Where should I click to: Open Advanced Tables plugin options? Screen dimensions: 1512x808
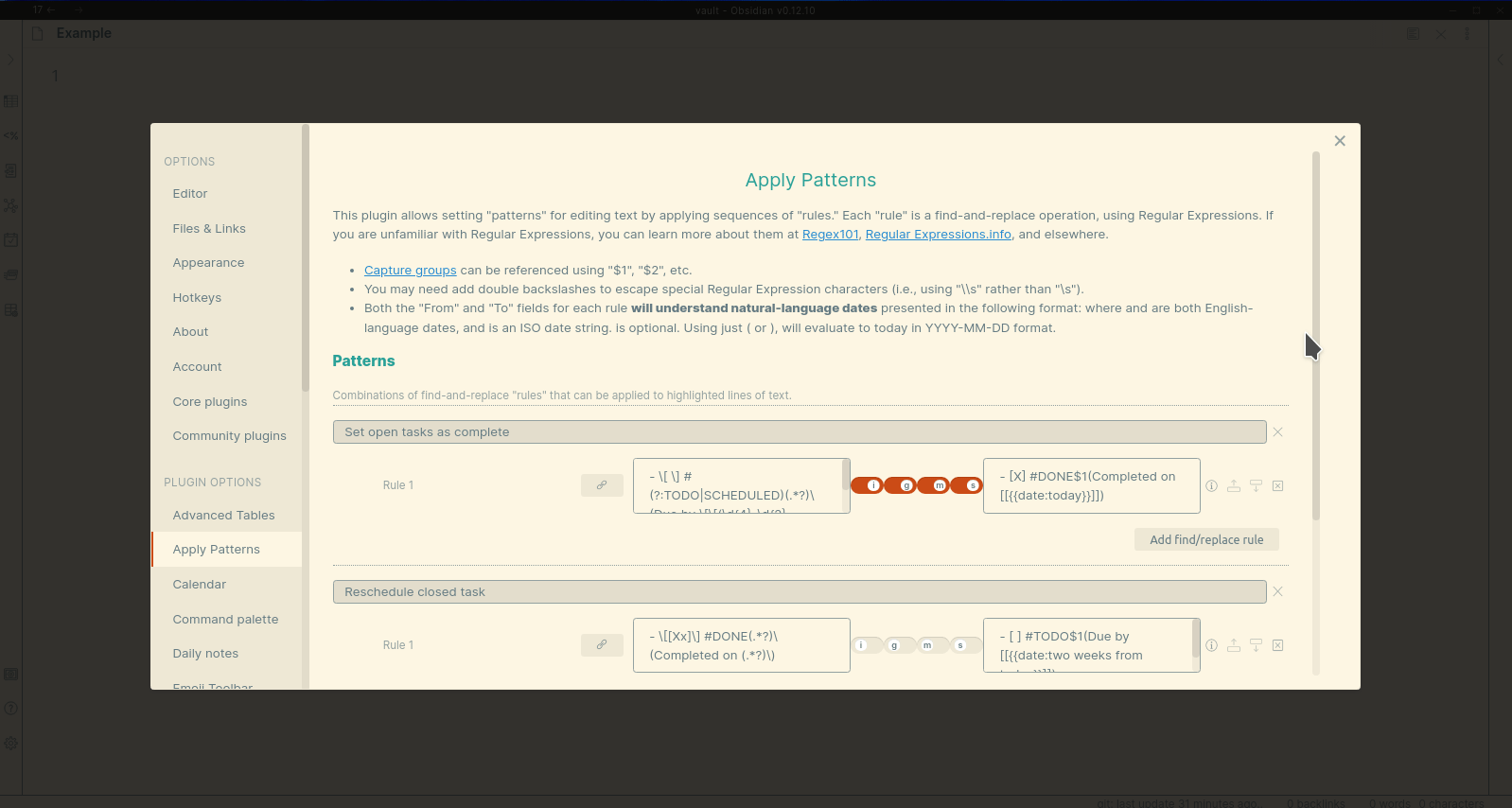point(226,516)
